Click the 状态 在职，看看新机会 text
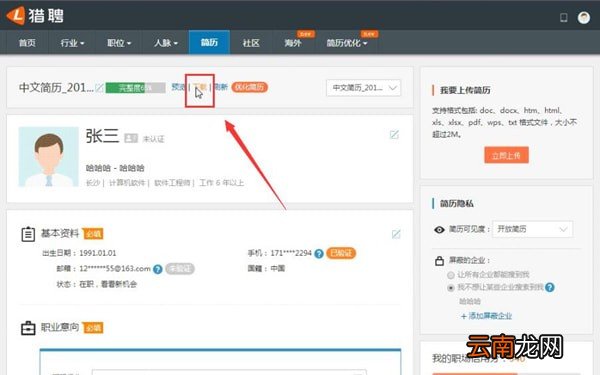 [97, 284]
